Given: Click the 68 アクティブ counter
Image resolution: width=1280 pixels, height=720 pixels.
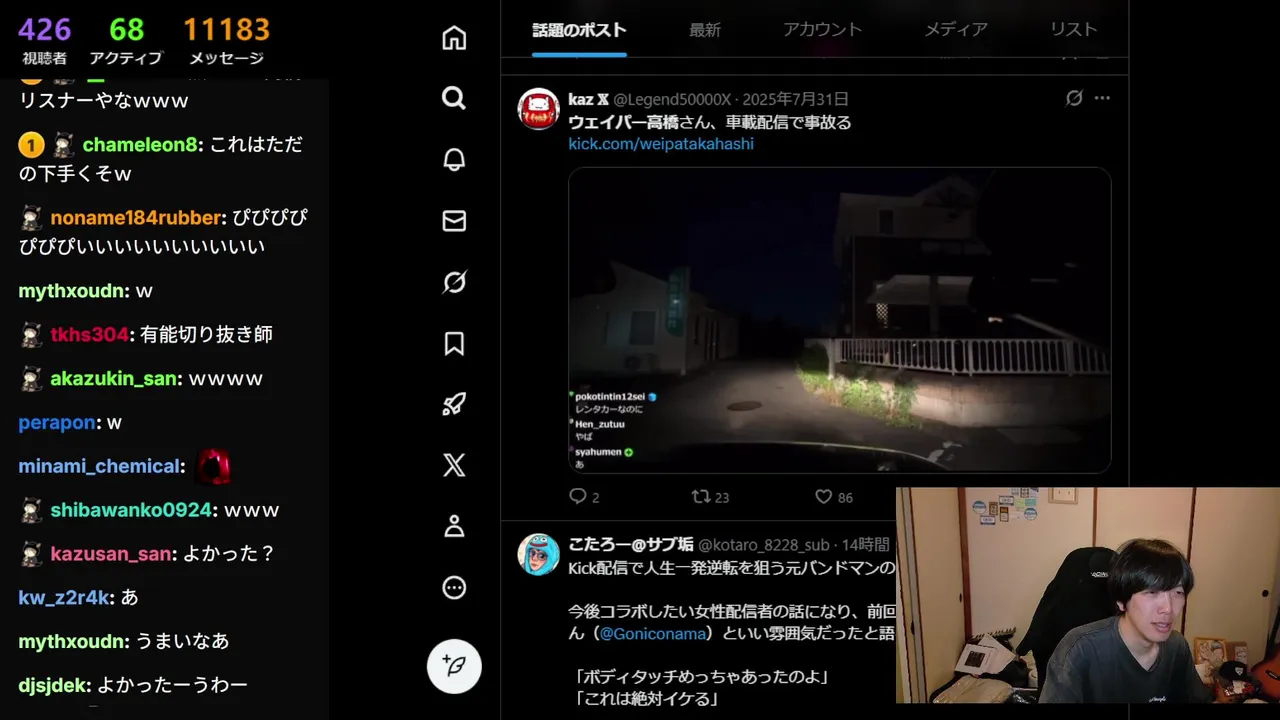Looking at the screenshot, I should tap(126, 41).
